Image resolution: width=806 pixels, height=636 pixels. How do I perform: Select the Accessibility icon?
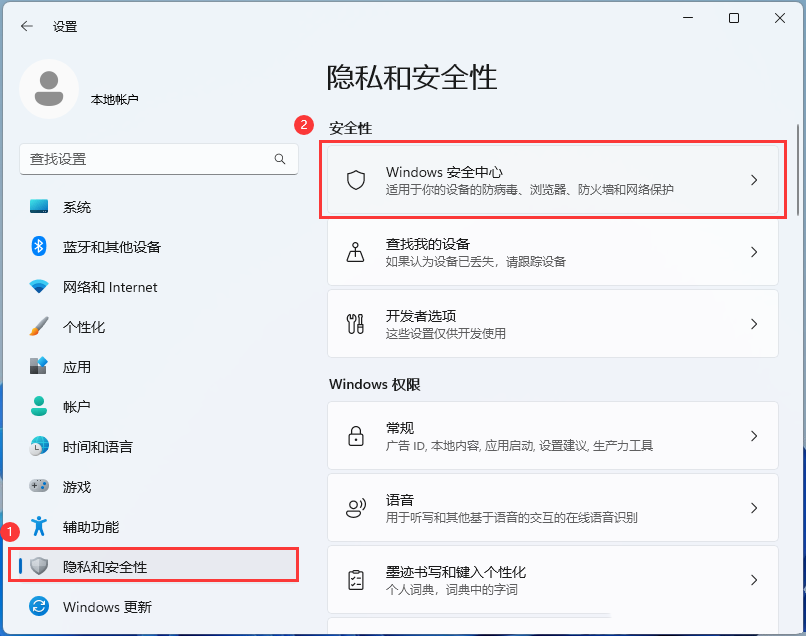click(x=38, y=527)
